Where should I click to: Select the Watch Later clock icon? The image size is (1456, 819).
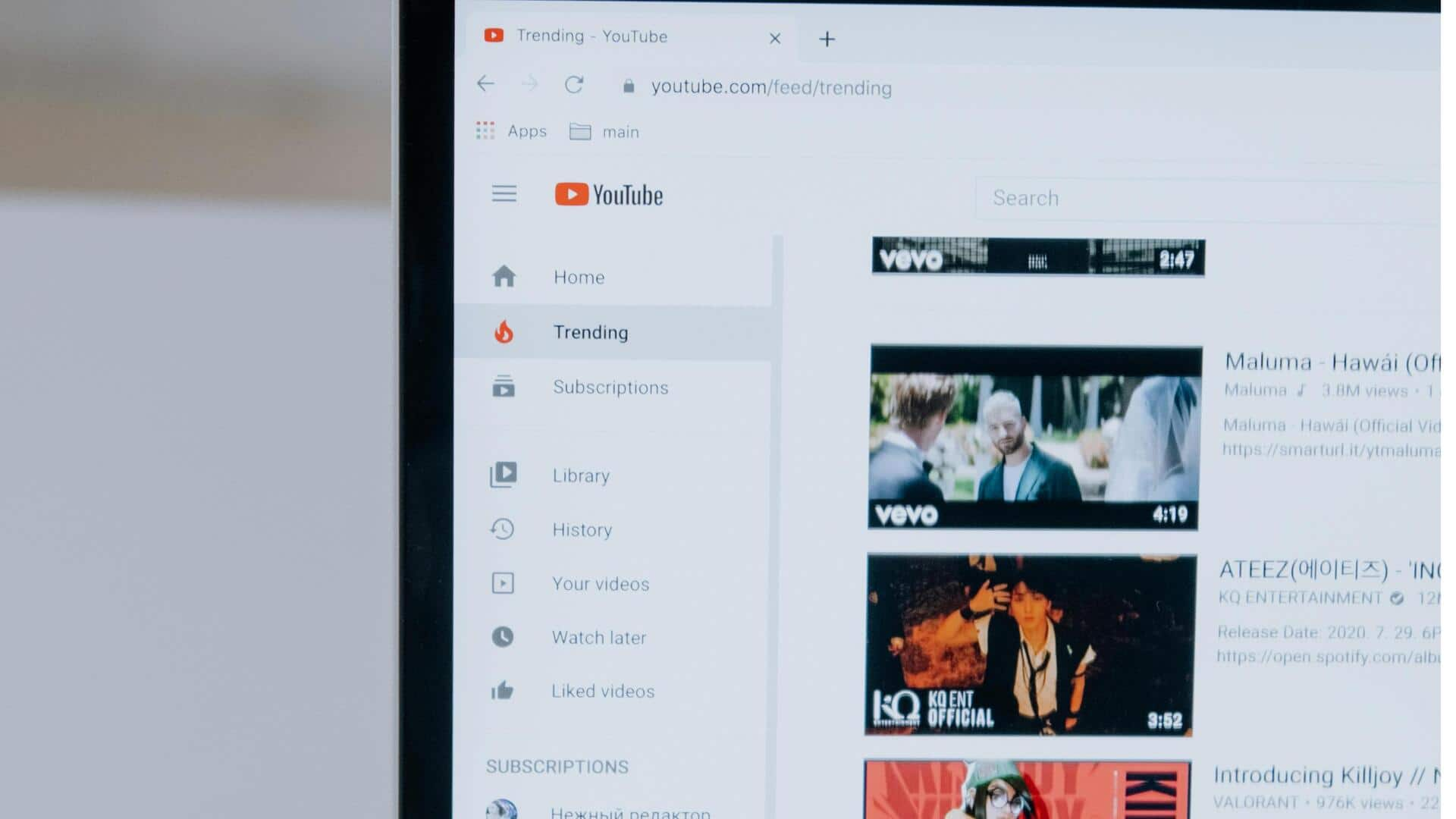(x=503, y=637)
